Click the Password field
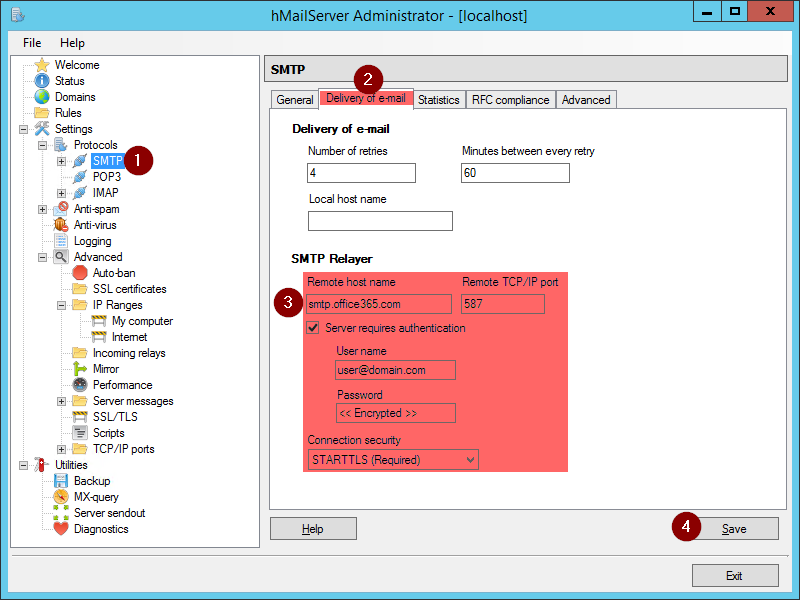 [395, 413]
